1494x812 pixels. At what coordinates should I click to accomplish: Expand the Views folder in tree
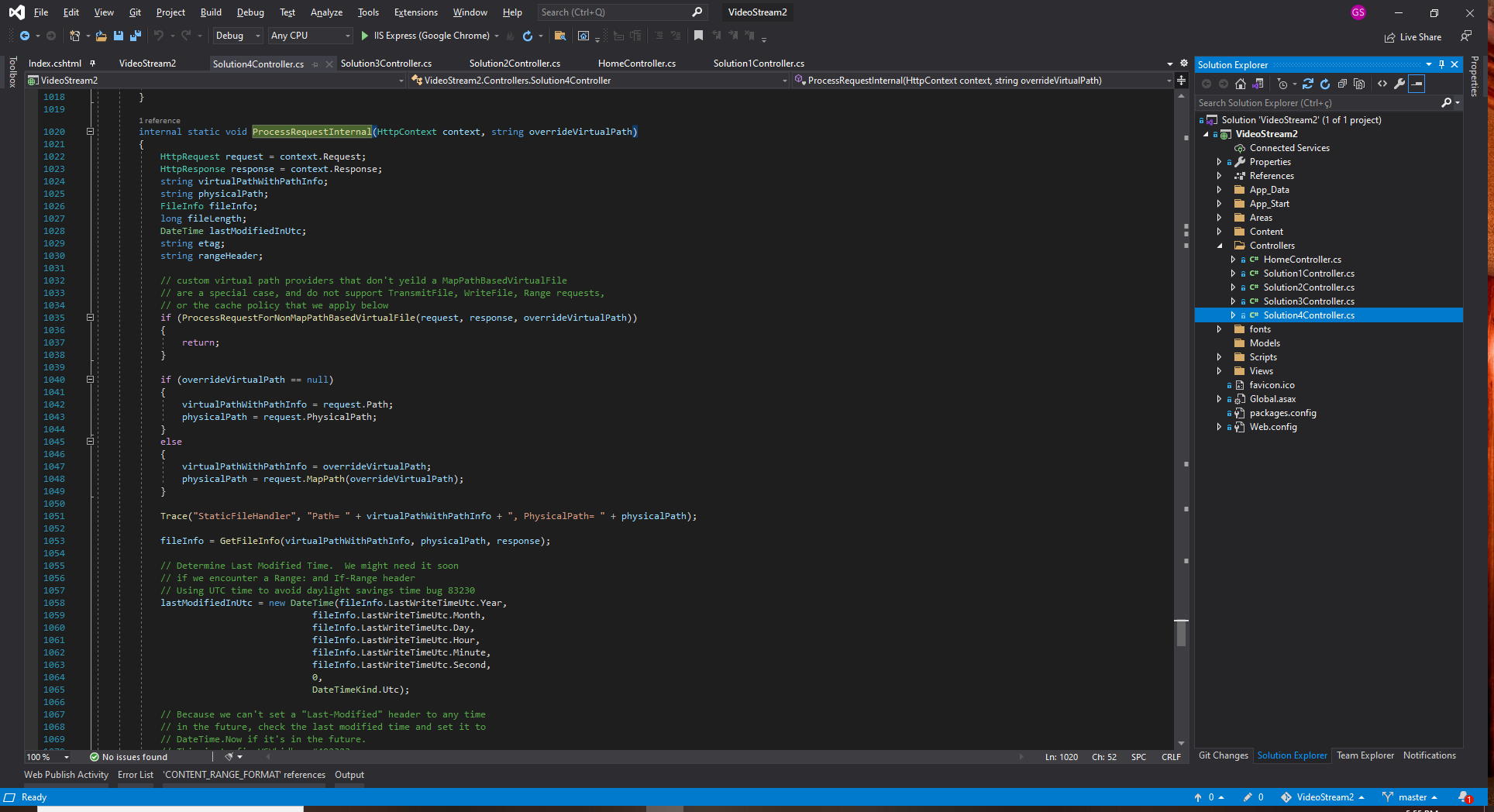coord(1220,371)
